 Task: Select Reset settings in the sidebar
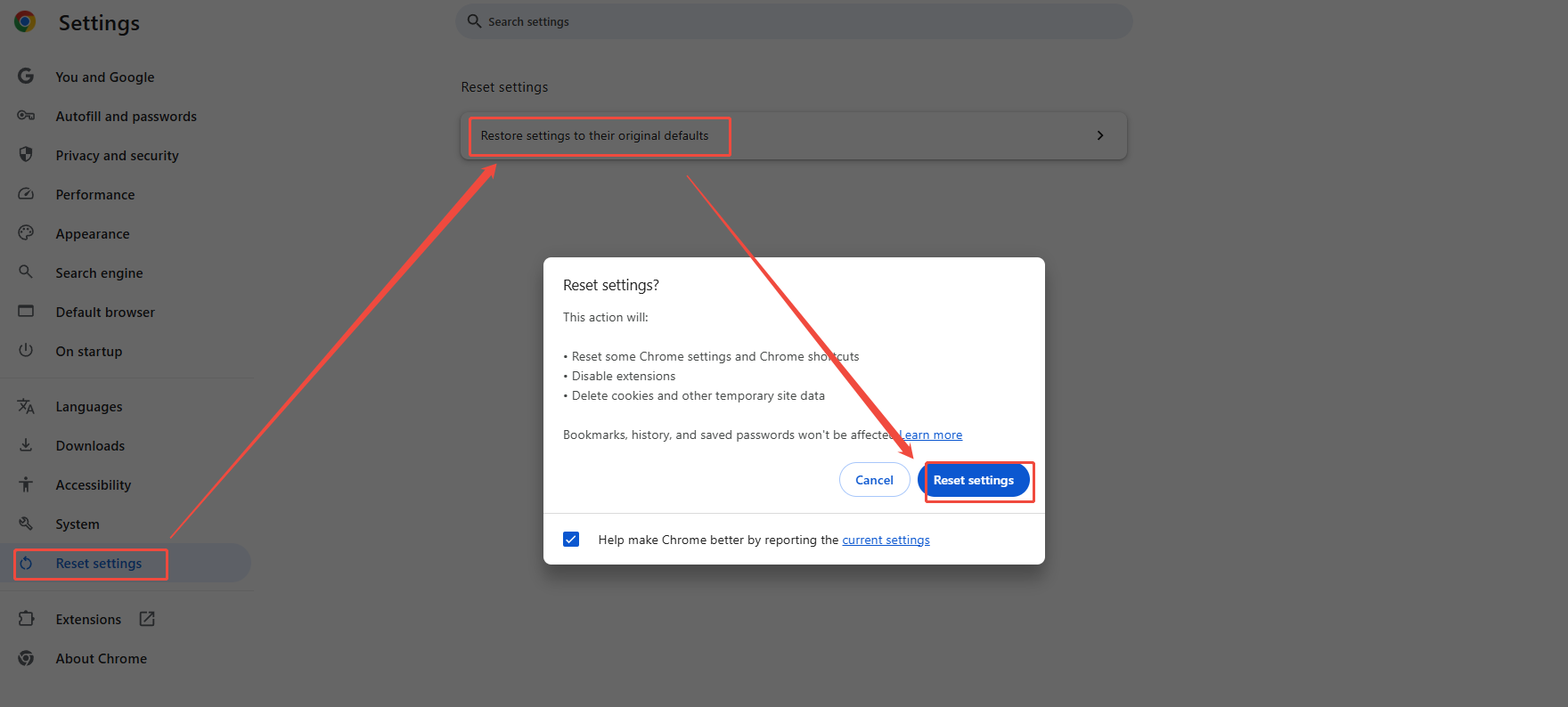(x=98, y=563)
